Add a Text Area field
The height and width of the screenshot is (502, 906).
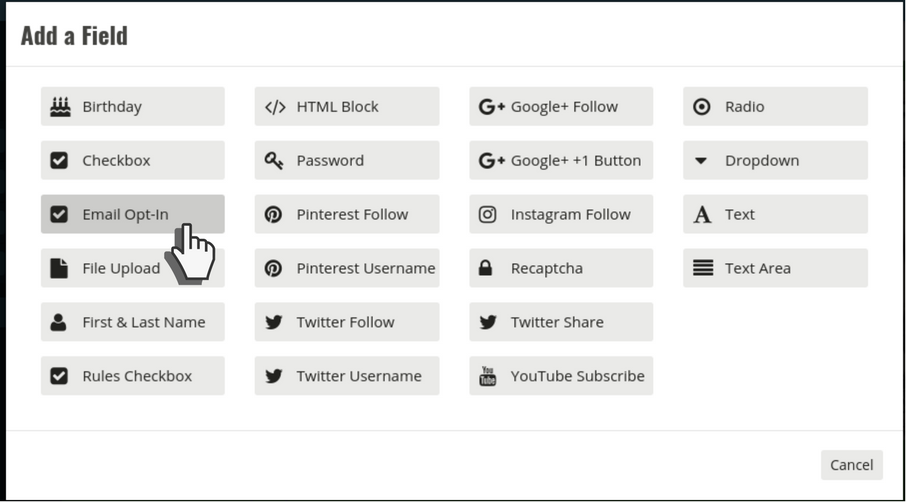[775, 268]
